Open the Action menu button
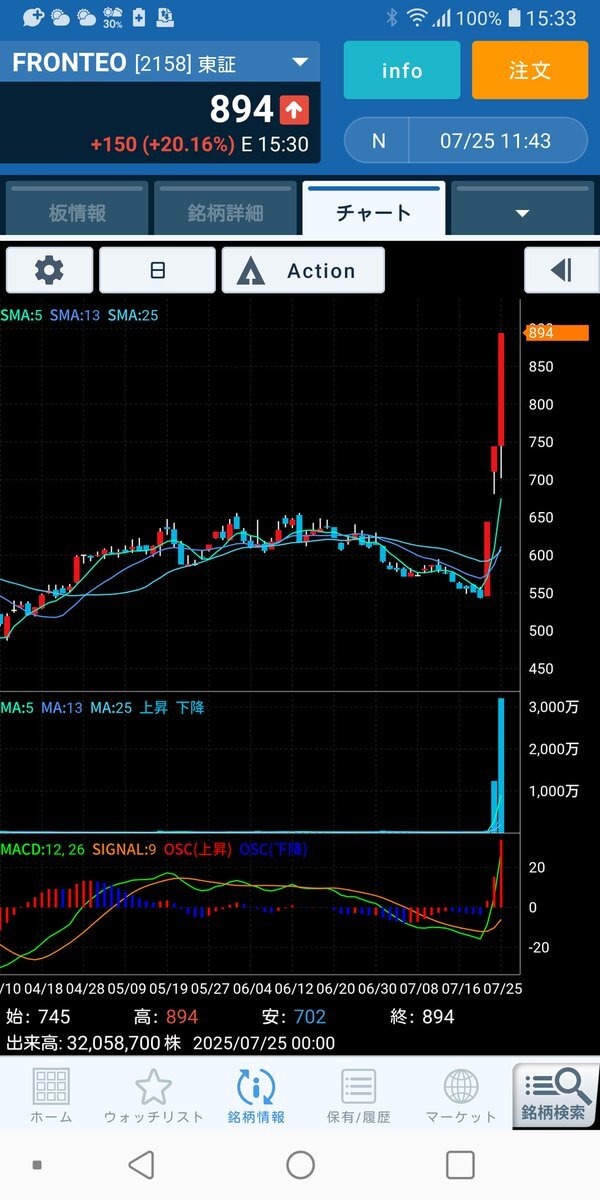 (x=303, y=270)
